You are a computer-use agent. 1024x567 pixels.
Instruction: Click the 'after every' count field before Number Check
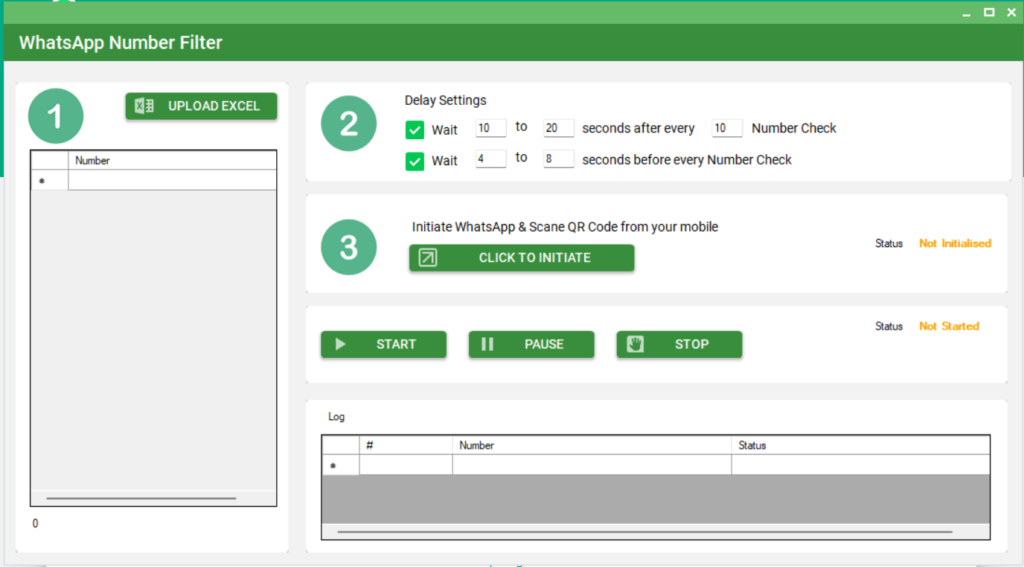click(727, 128)
